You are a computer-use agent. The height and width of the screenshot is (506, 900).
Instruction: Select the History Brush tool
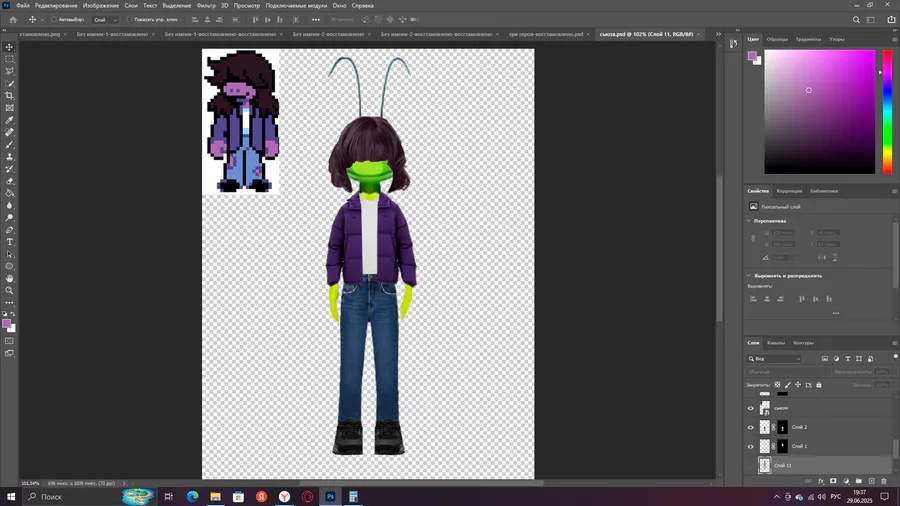[9, 169]
